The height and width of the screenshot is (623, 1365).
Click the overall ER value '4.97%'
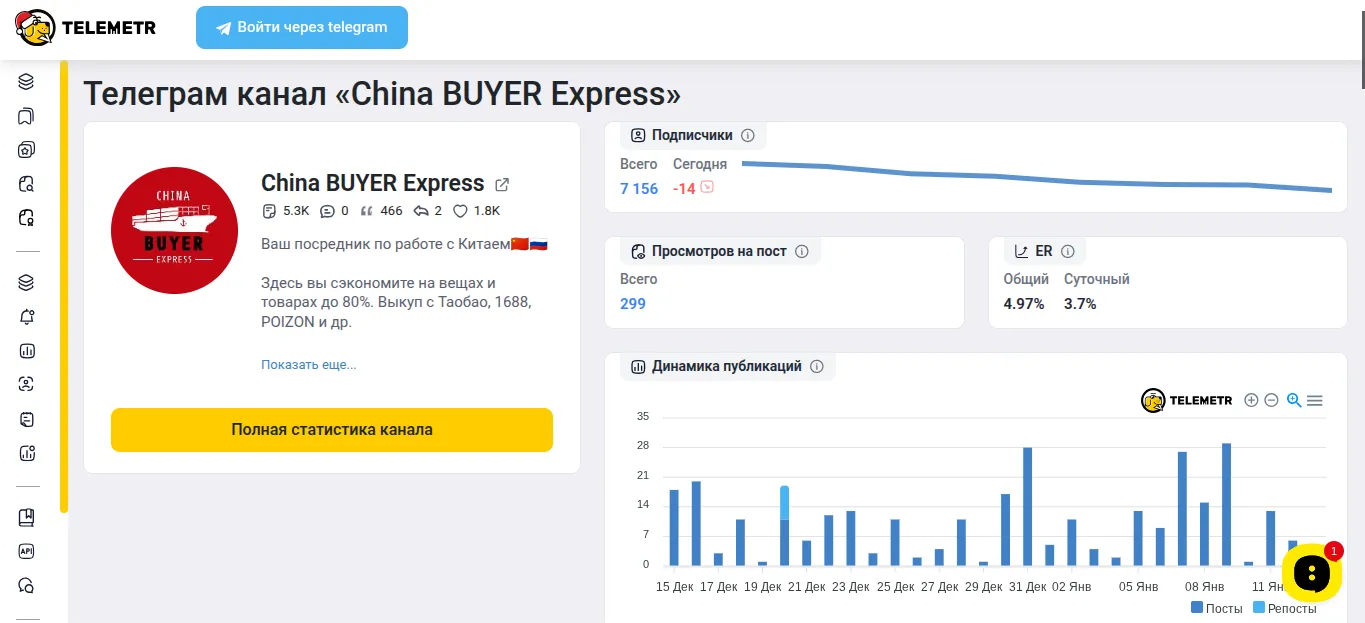tap(1024, 303)
